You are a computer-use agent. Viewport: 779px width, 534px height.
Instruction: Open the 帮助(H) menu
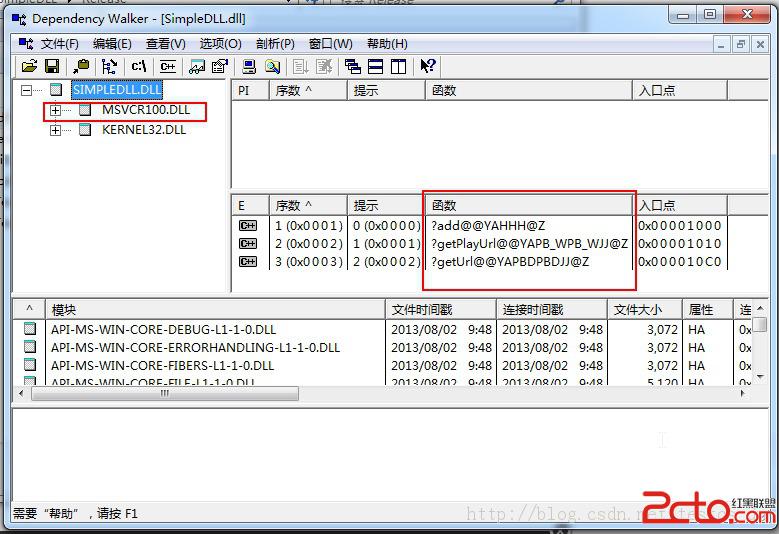pyautogui.click(x=387, y=44)
